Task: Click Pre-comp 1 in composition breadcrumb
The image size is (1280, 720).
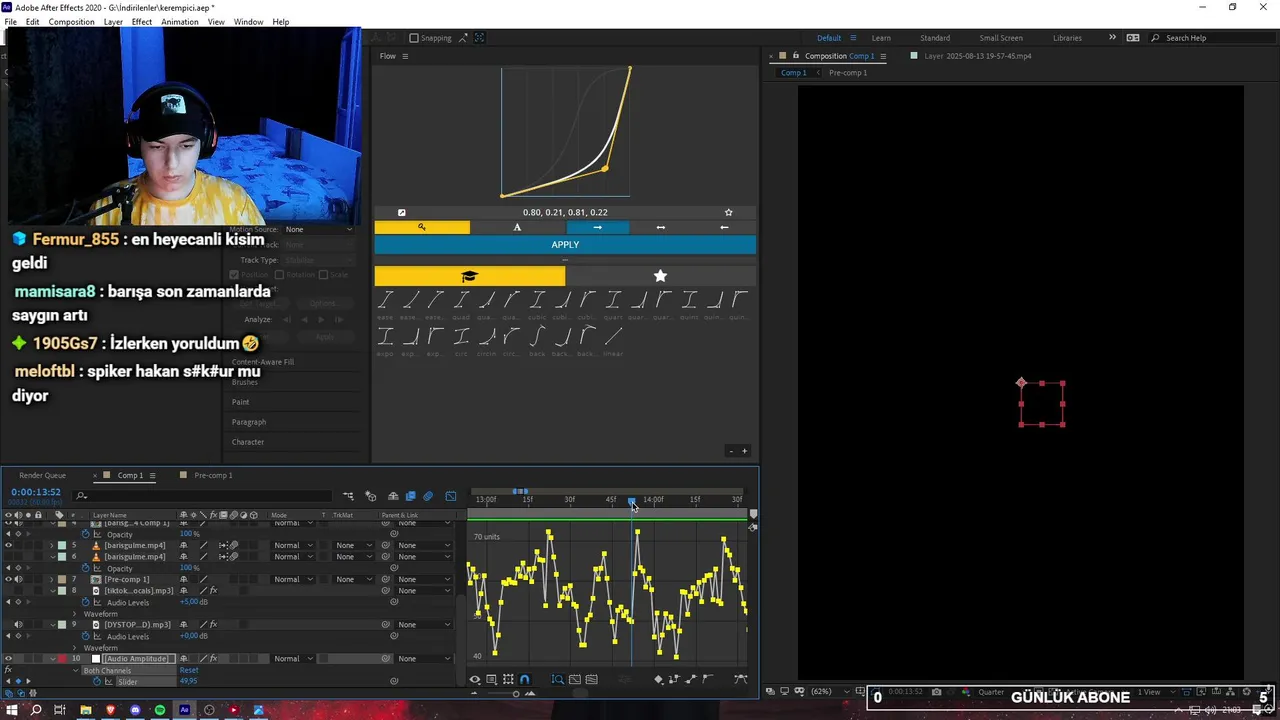Action: [x=848, y=73]
